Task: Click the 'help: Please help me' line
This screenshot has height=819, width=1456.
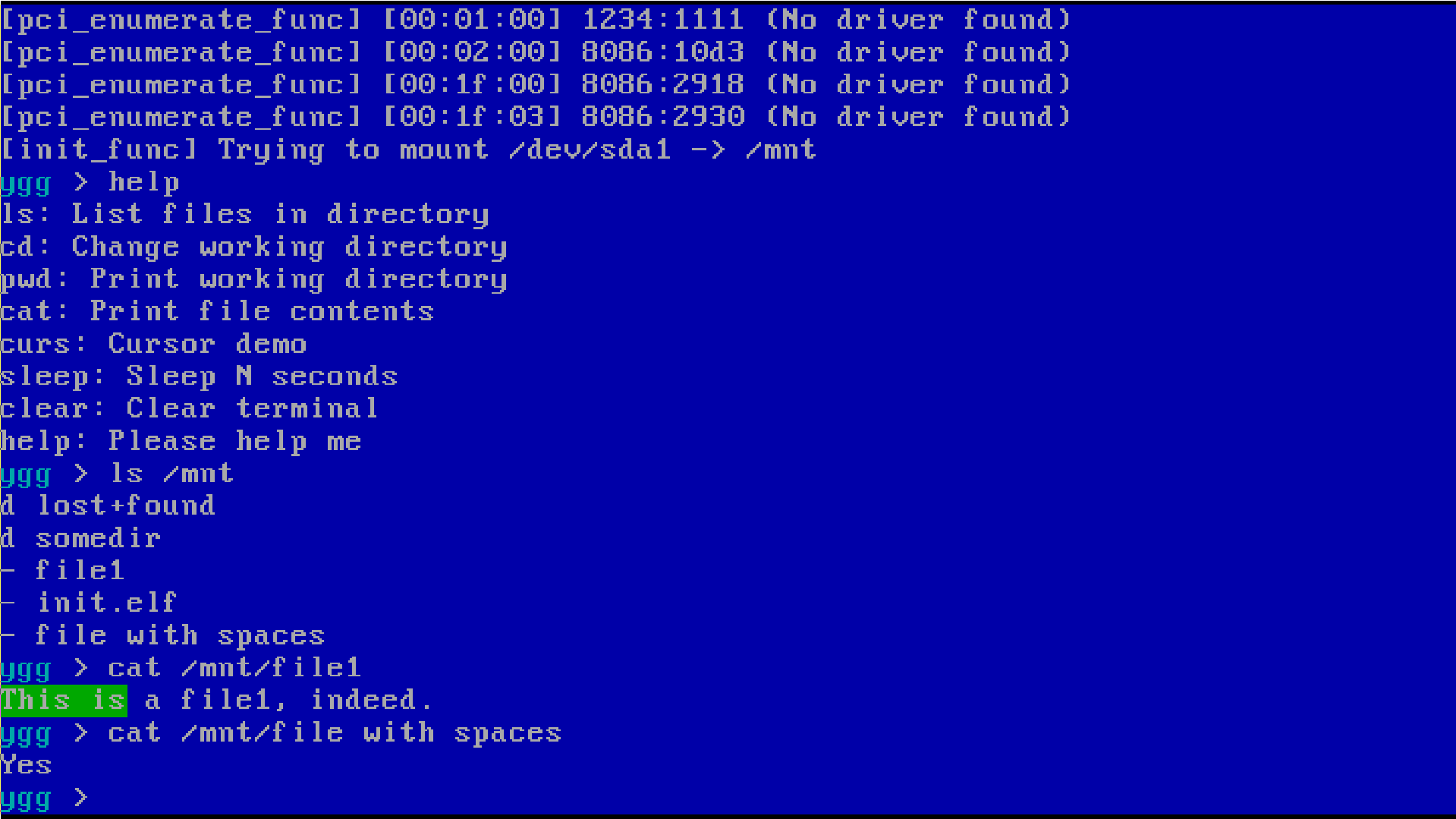Action: [181, 441]
